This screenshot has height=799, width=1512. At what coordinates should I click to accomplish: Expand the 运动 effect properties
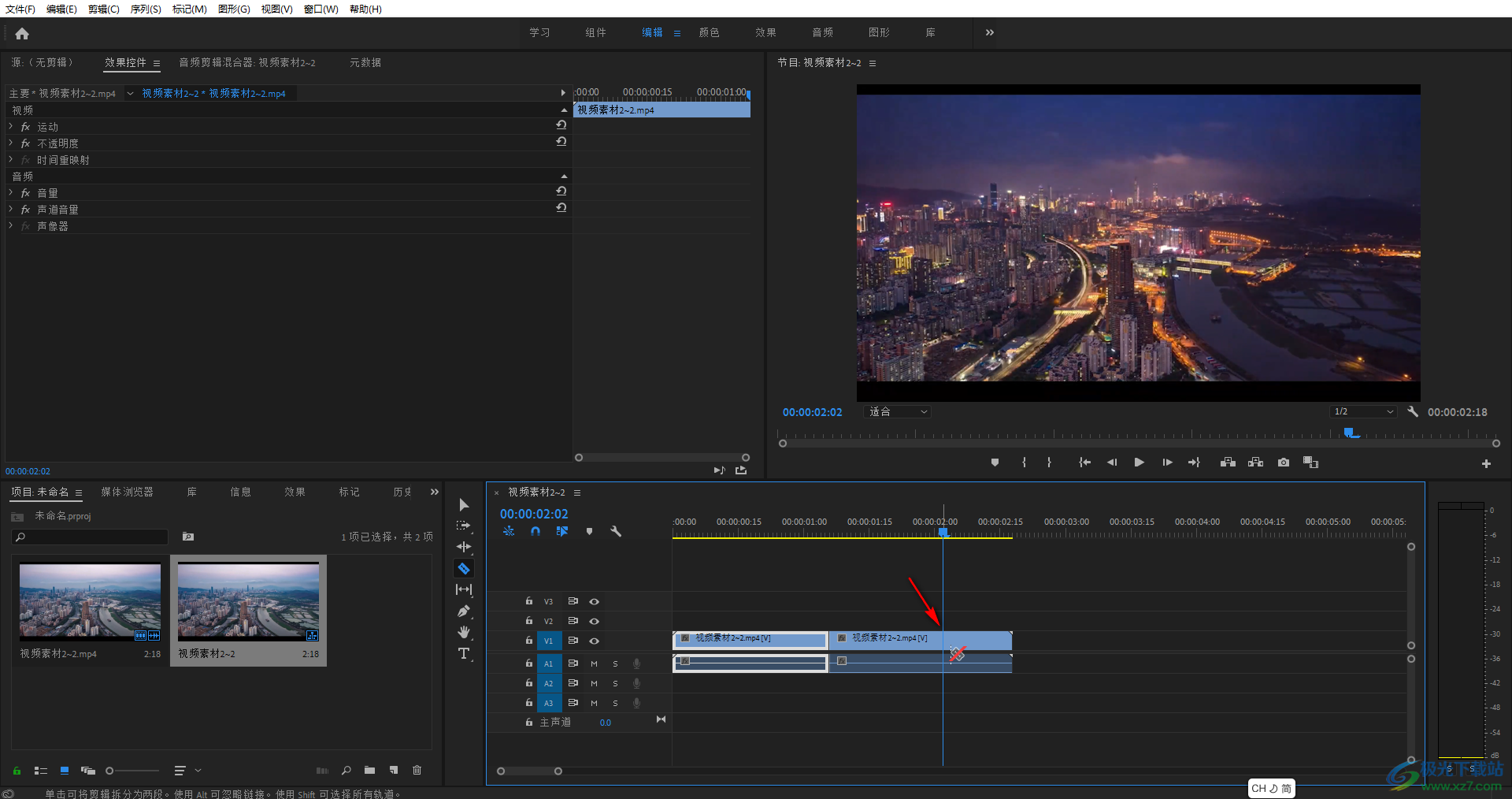click(x=10, y=126)
